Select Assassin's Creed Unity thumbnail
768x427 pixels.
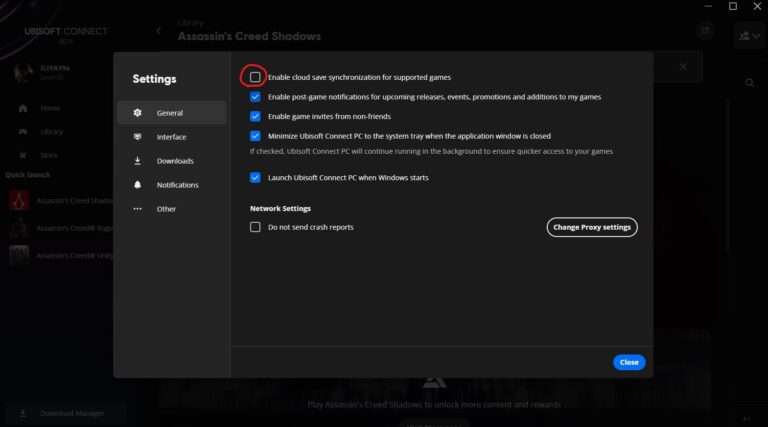[x=19, y=256]
